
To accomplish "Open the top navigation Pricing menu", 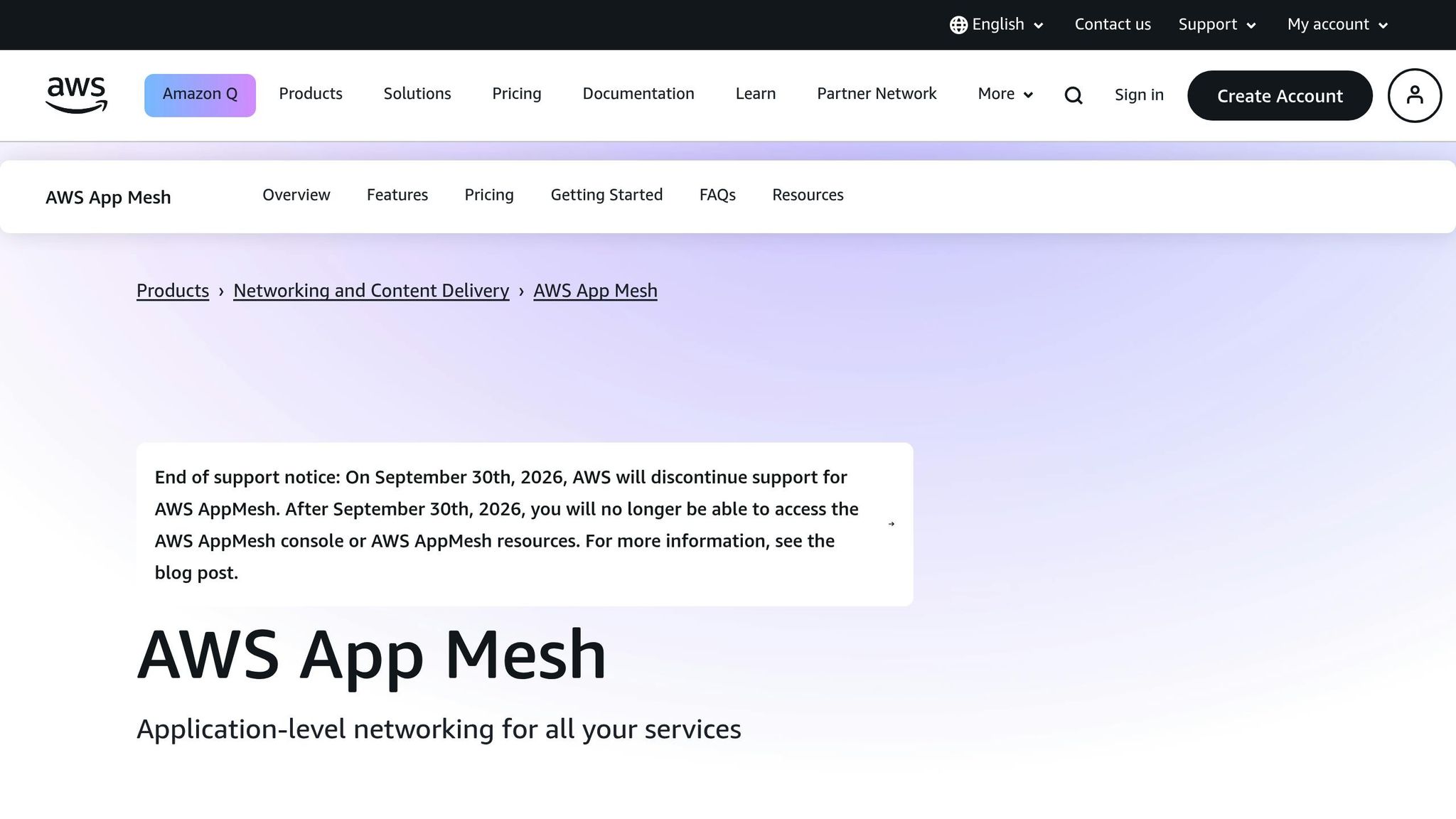I will tap(517, 94).
